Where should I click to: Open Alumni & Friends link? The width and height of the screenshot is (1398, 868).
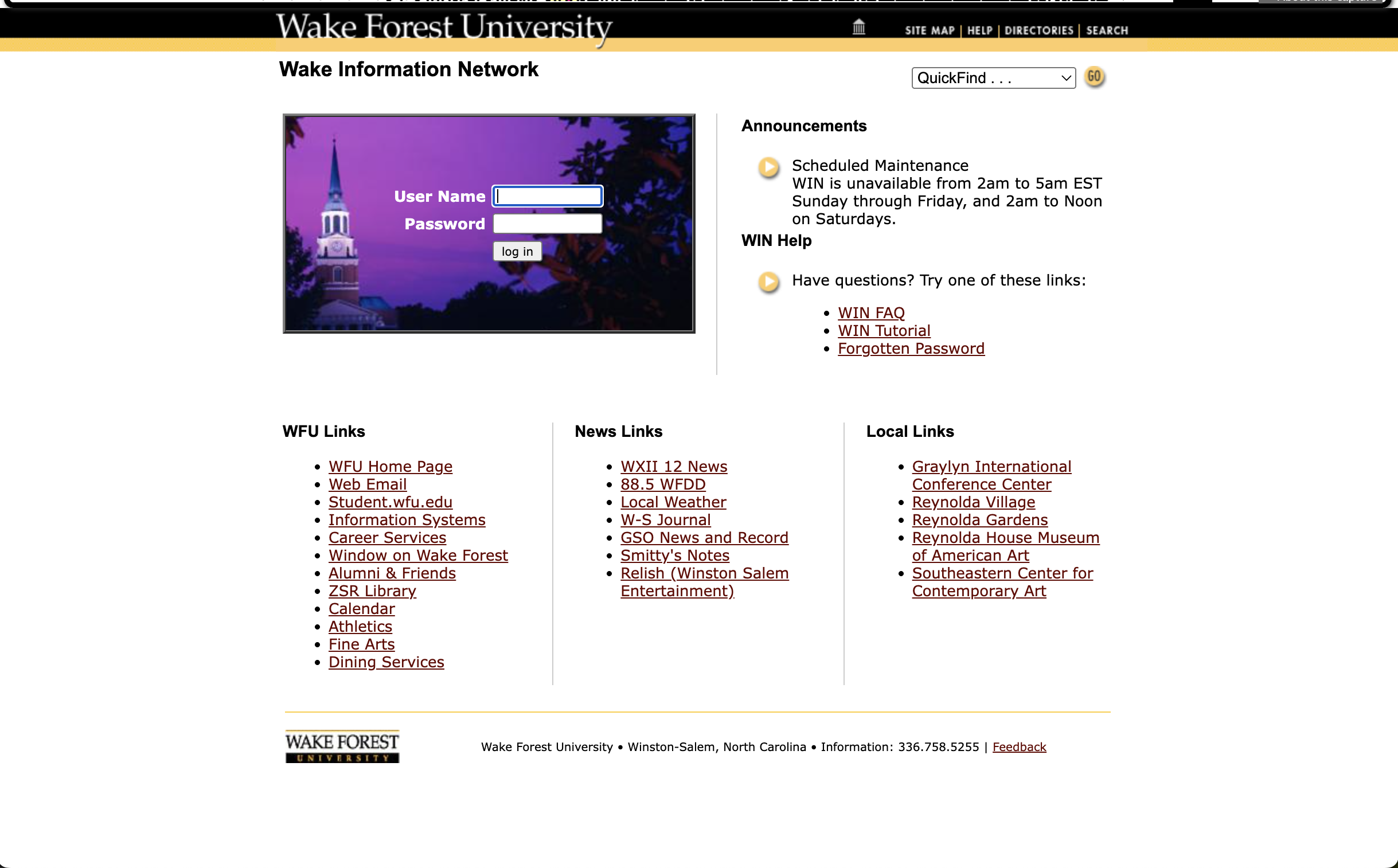tap(392, 573)
